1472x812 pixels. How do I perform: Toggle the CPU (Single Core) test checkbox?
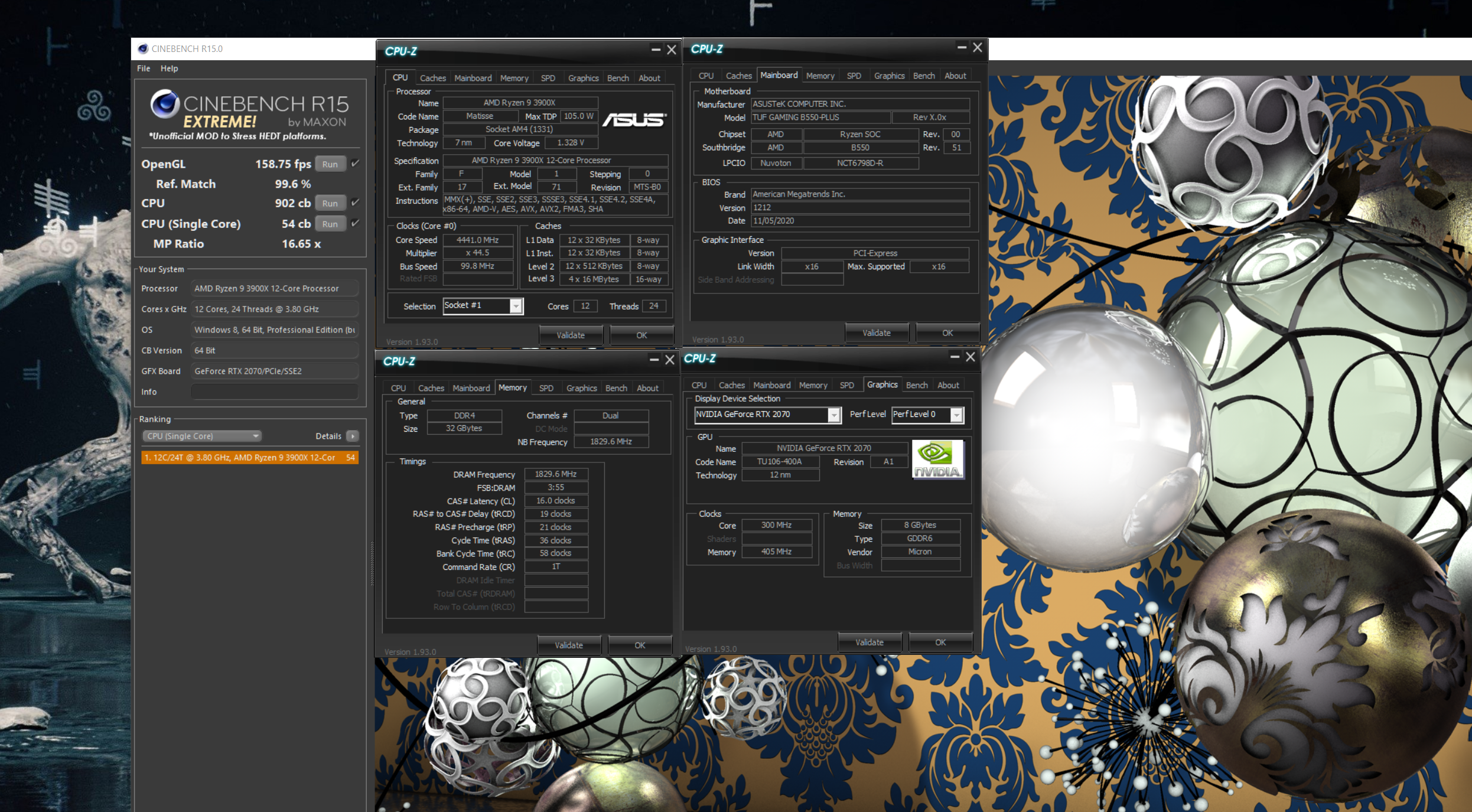click(355, 223)
